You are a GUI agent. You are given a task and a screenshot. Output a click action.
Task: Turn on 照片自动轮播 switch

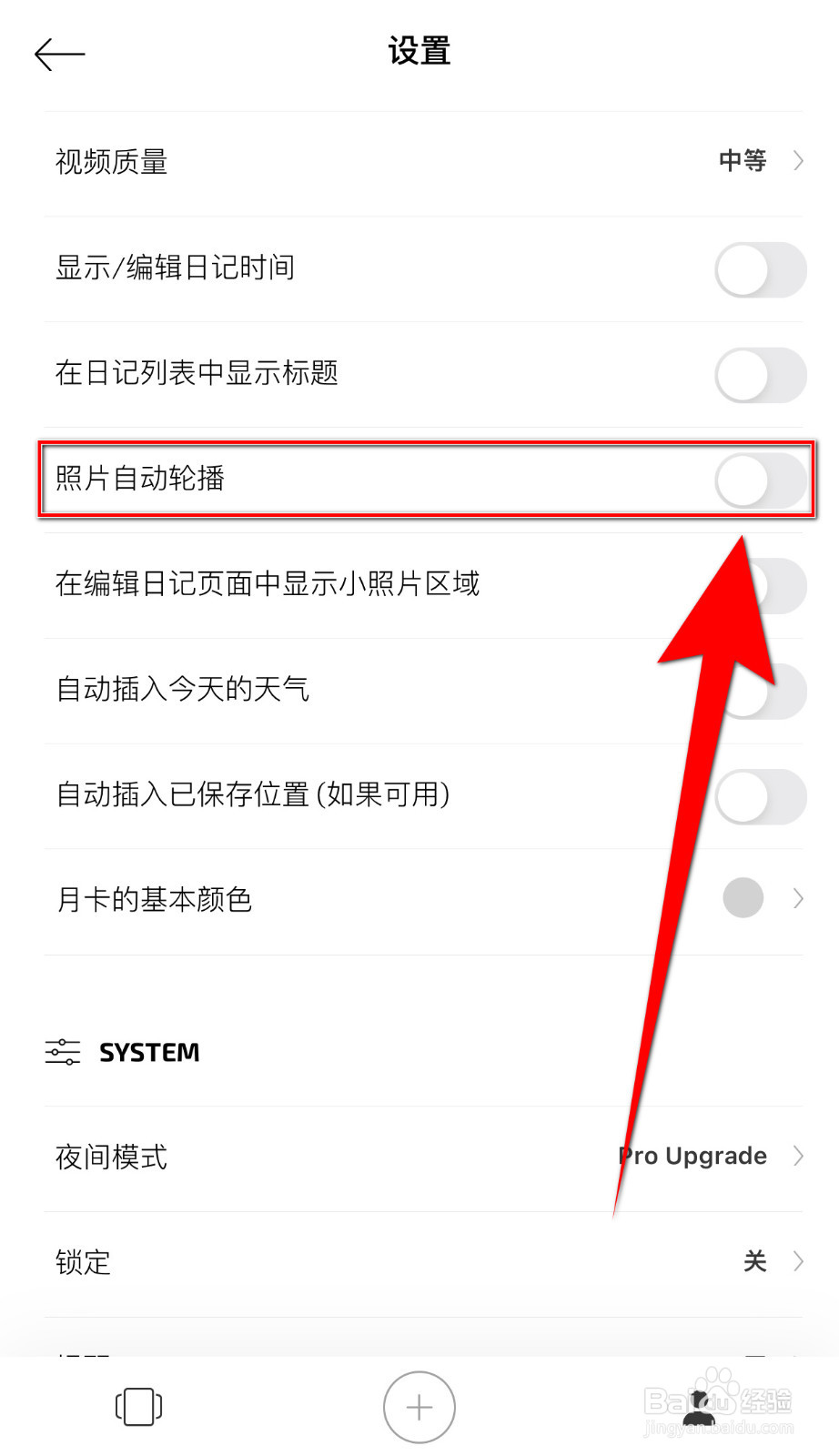point(761,480)
